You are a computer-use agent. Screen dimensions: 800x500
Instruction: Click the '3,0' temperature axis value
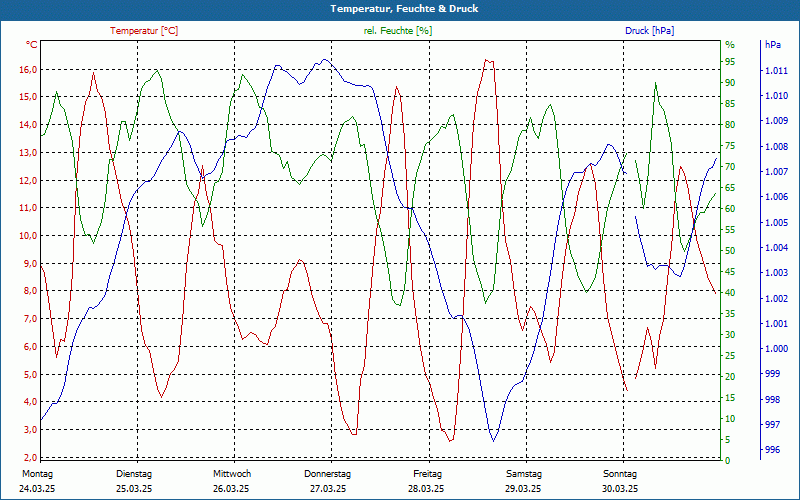(30, 430)
